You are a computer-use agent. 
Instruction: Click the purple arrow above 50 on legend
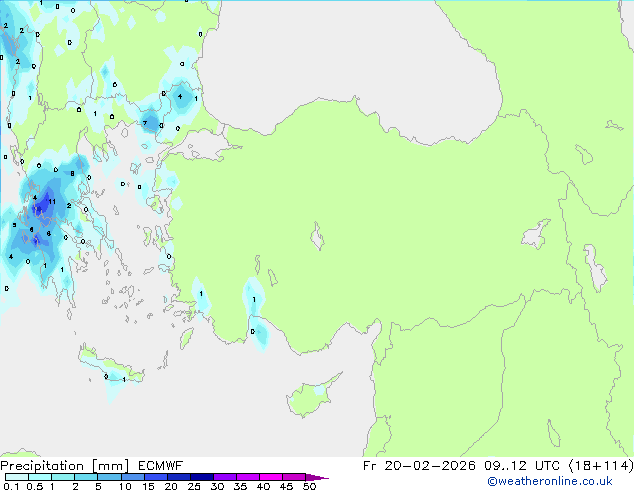tap(317, 477)
